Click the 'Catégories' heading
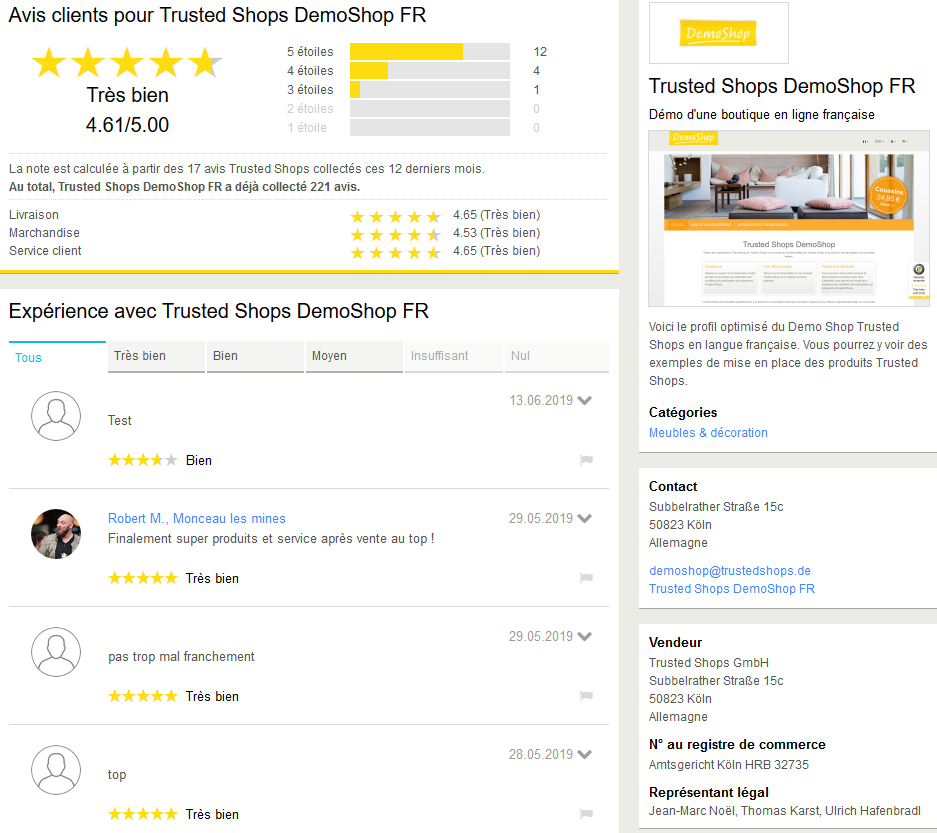Viewport: 937px width, 833px height. point(683,412)
